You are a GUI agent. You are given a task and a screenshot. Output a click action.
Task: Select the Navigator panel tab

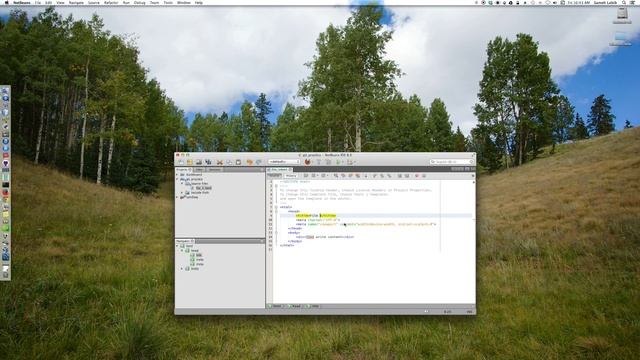point(185,241)
